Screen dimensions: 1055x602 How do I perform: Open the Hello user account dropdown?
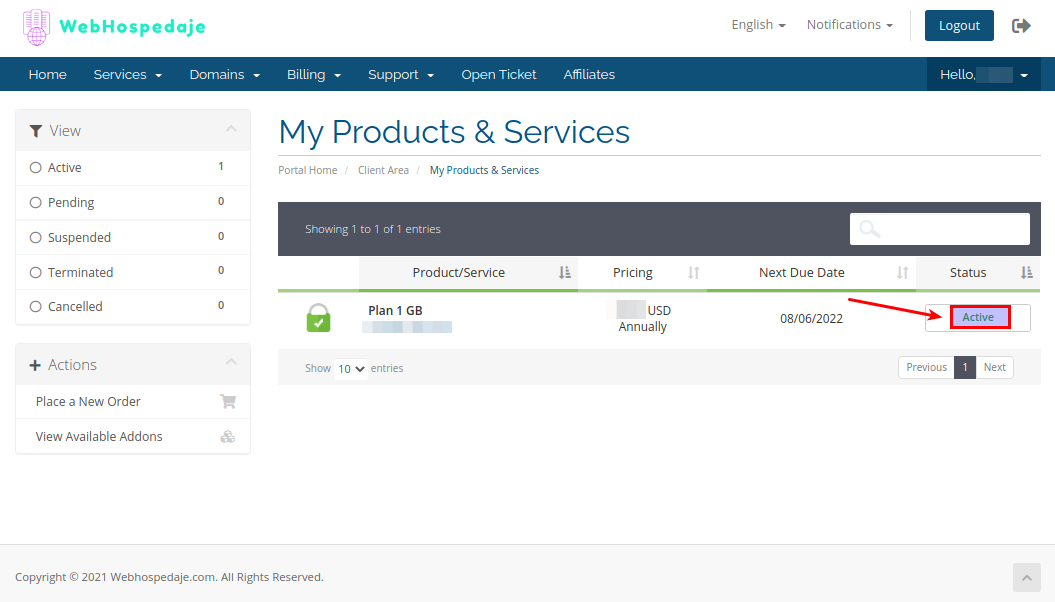984,75
